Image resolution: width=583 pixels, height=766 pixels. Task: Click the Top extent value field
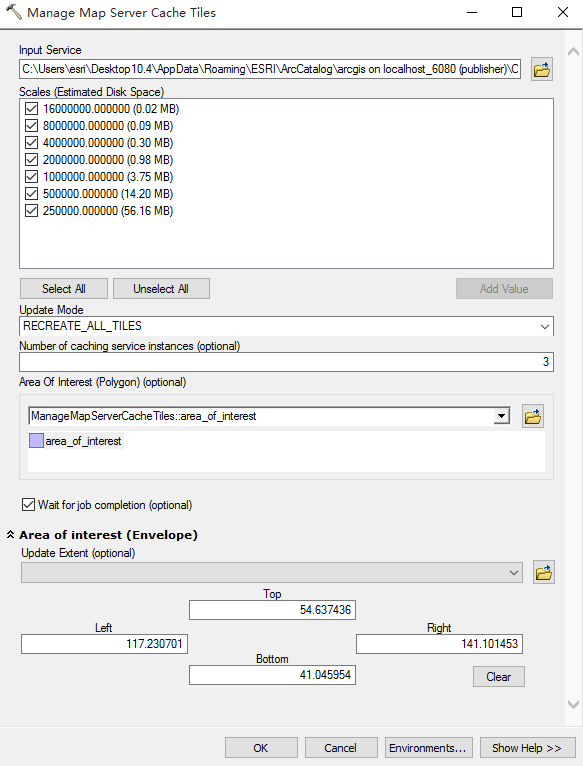(x=272, y=610)
